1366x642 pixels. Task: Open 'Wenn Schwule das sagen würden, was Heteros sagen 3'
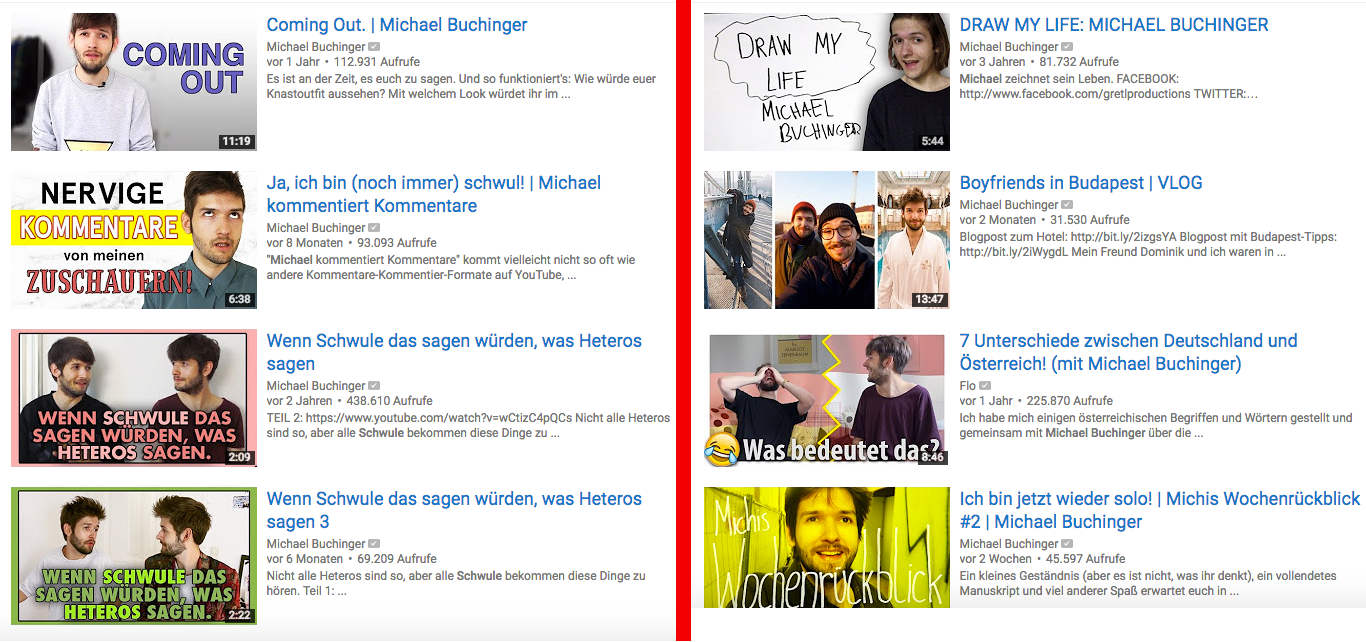coord(454,510)
